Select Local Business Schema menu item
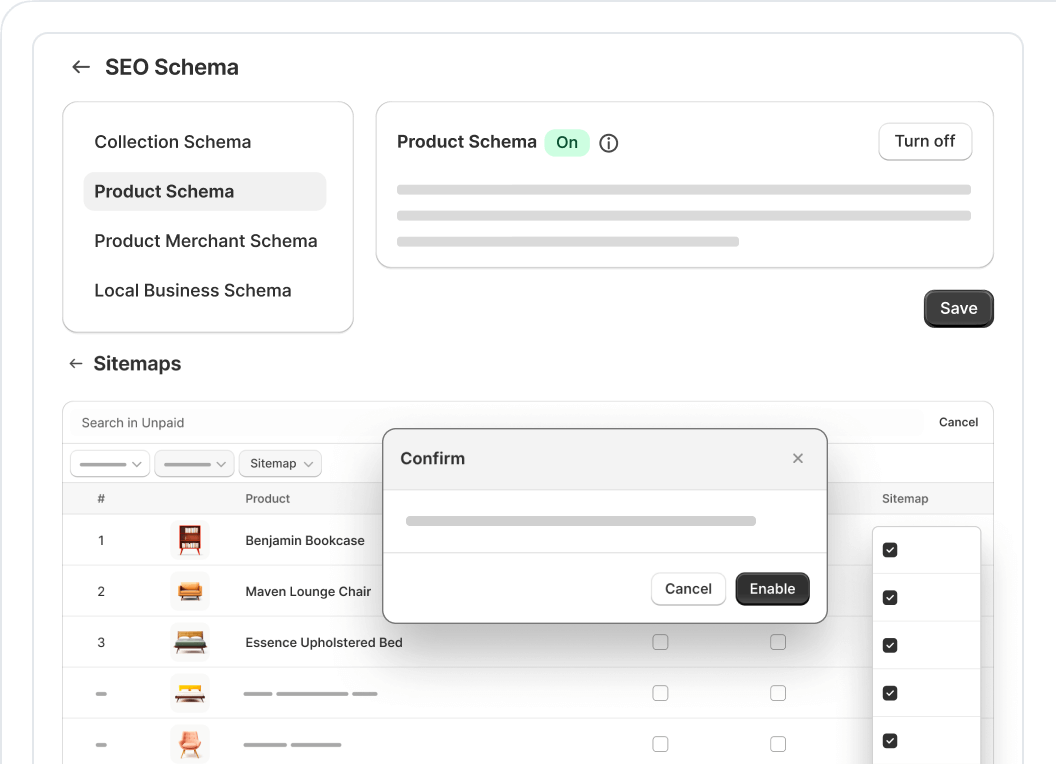The height and width of the screenshot is (764, 1056). (193, 291)
